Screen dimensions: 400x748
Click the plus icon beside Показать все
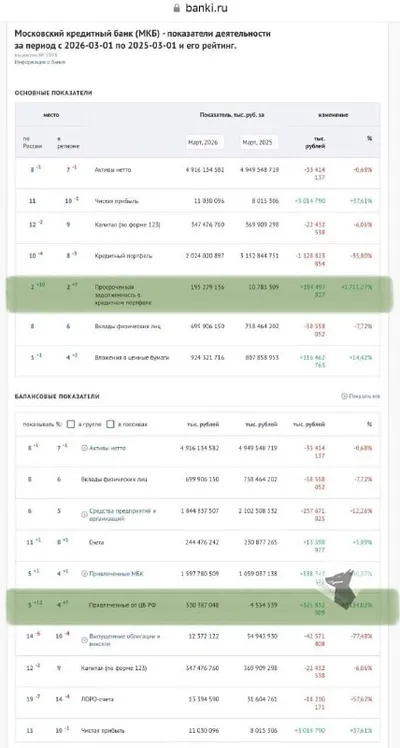(344, 396)
